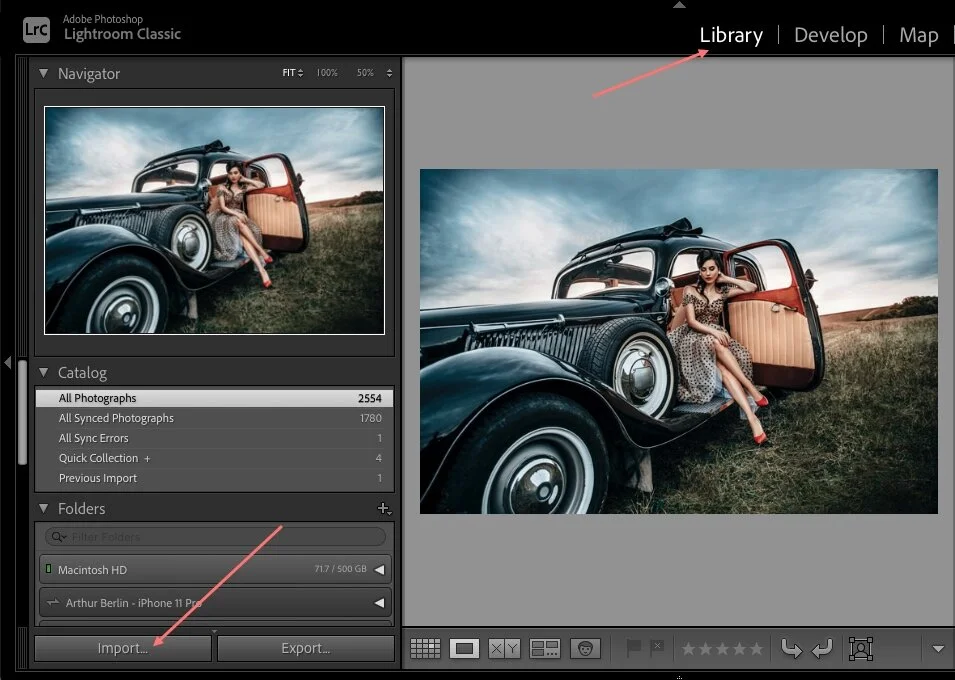The image size is (955, 680).
Task: Open People view face icon
Action: (585, 649)
